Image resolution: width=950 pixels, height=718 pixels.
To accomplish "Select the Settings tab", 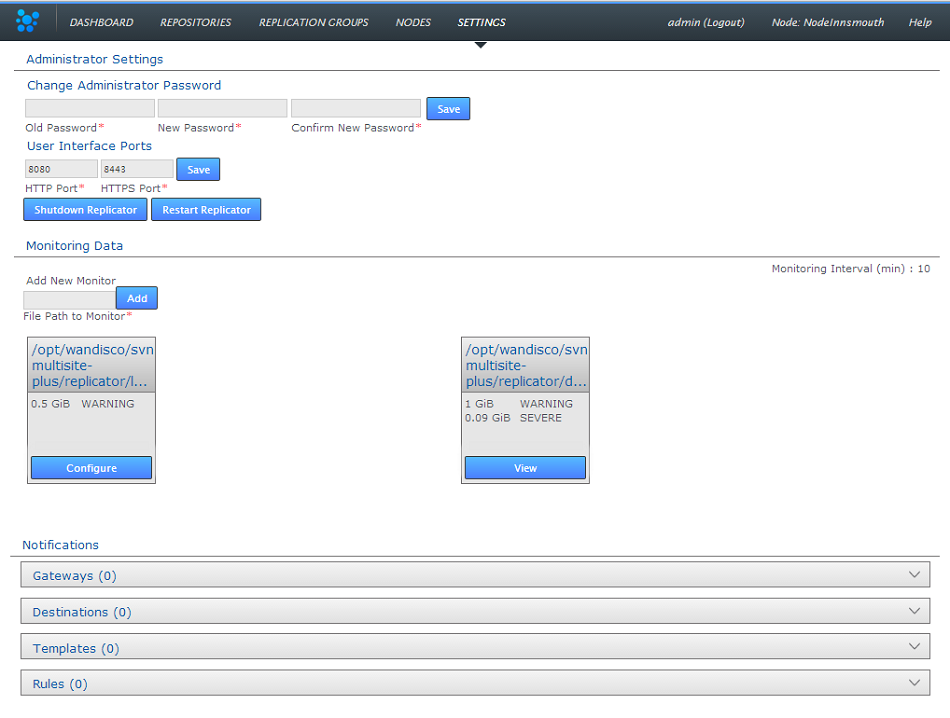I will [481, 22].
